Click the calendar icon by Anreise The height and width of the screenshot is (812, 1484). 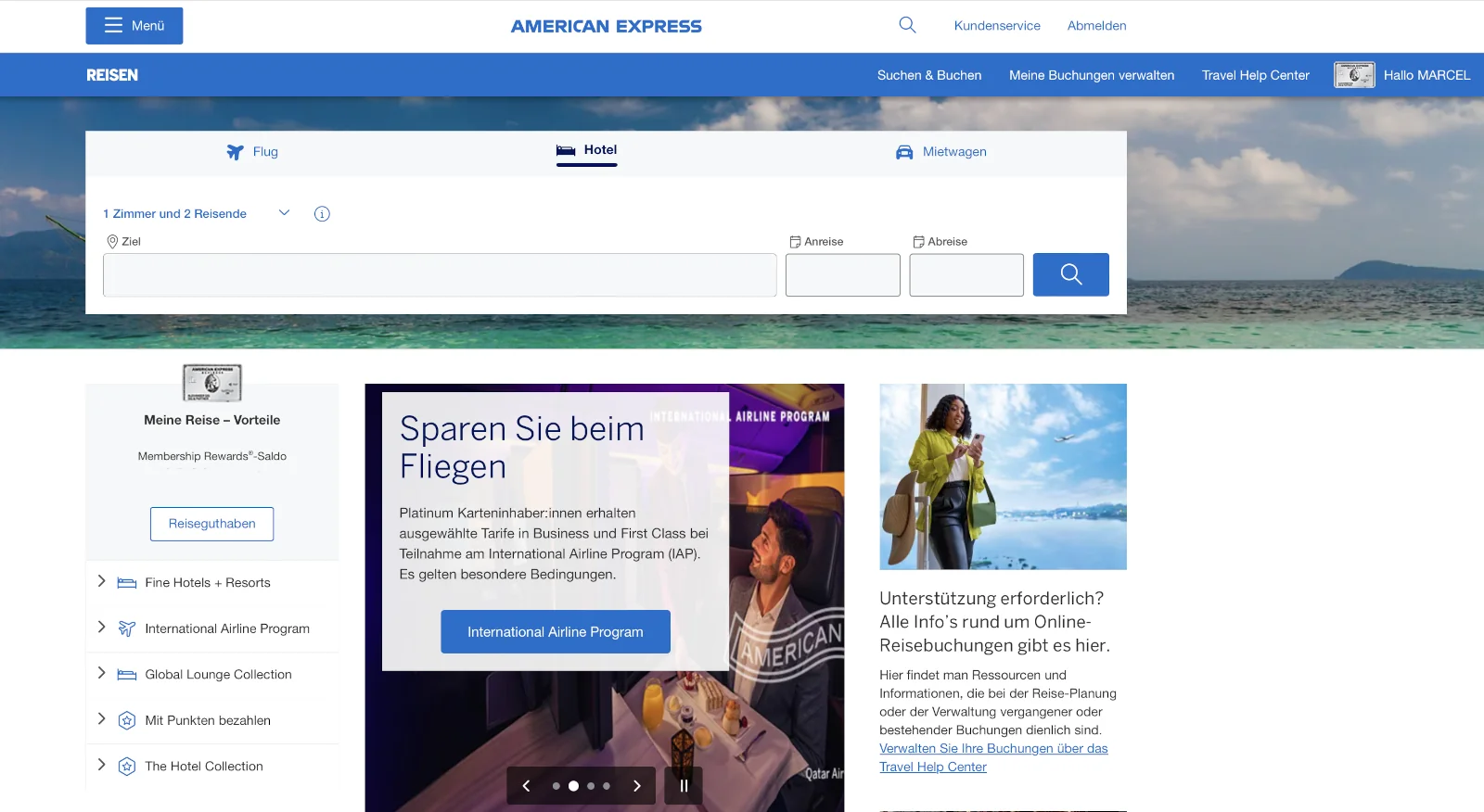(x=795, y=242)
